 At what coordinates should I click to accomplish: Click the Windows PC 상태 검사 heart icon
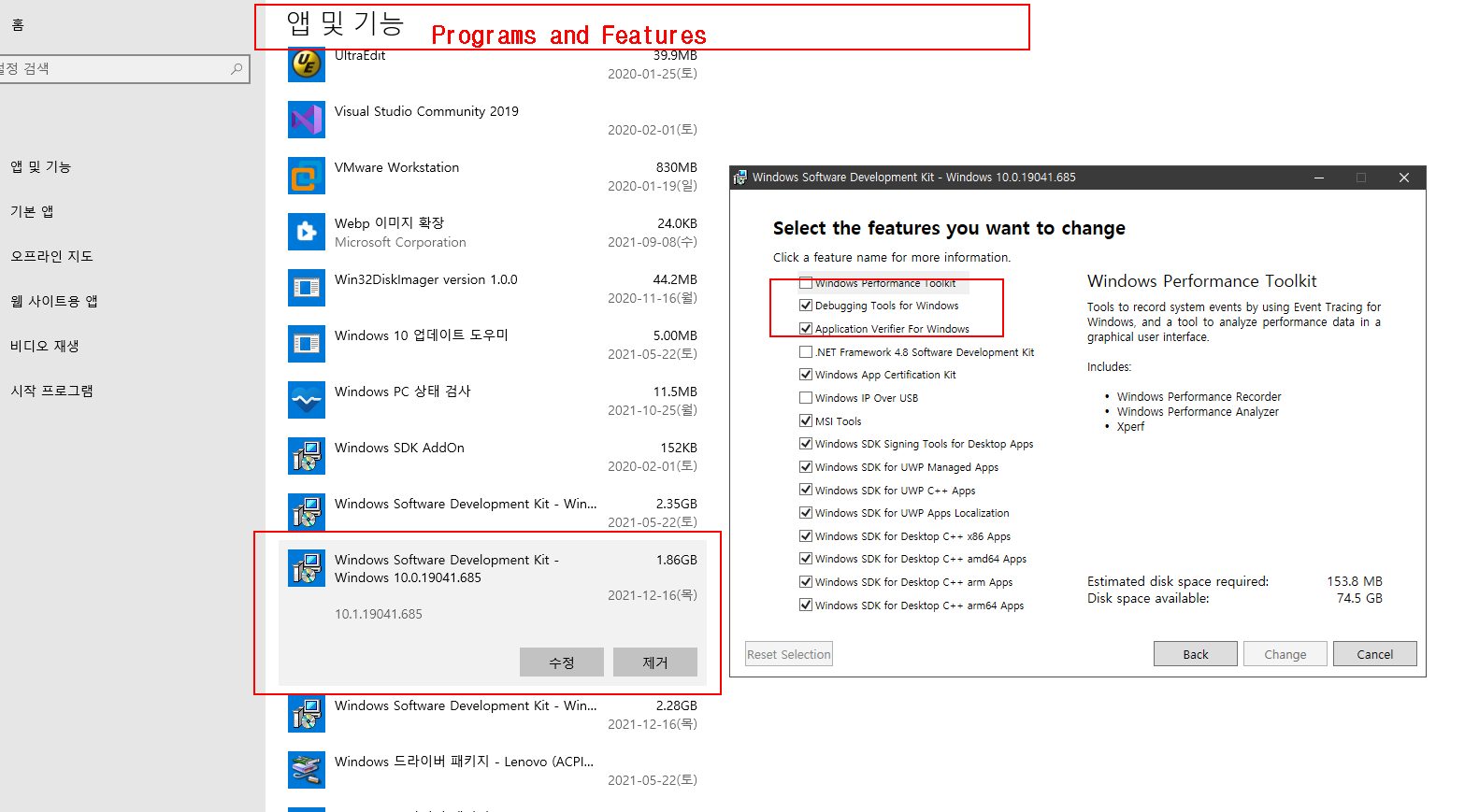tap(307, 400)
